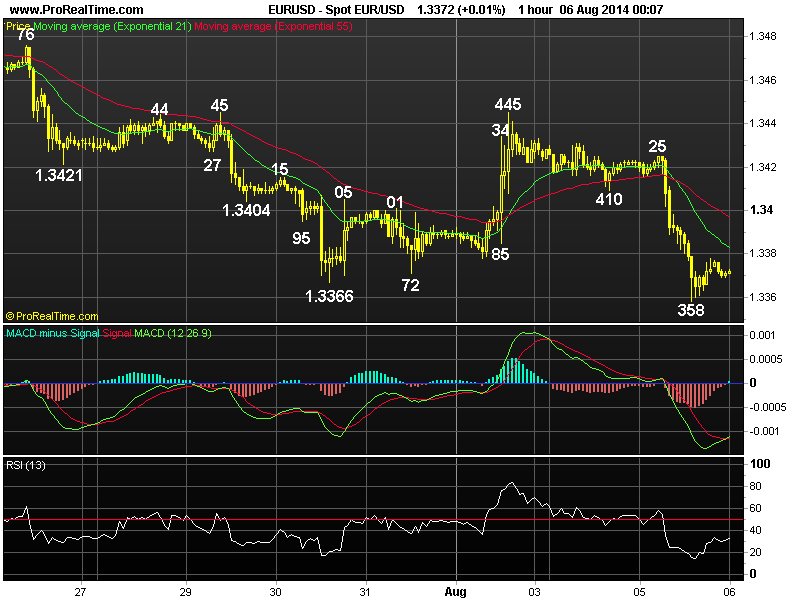Screen dimensions: 800x600
Task: Select the "1.3404" low annotation
Action: [x=246, y=210]
